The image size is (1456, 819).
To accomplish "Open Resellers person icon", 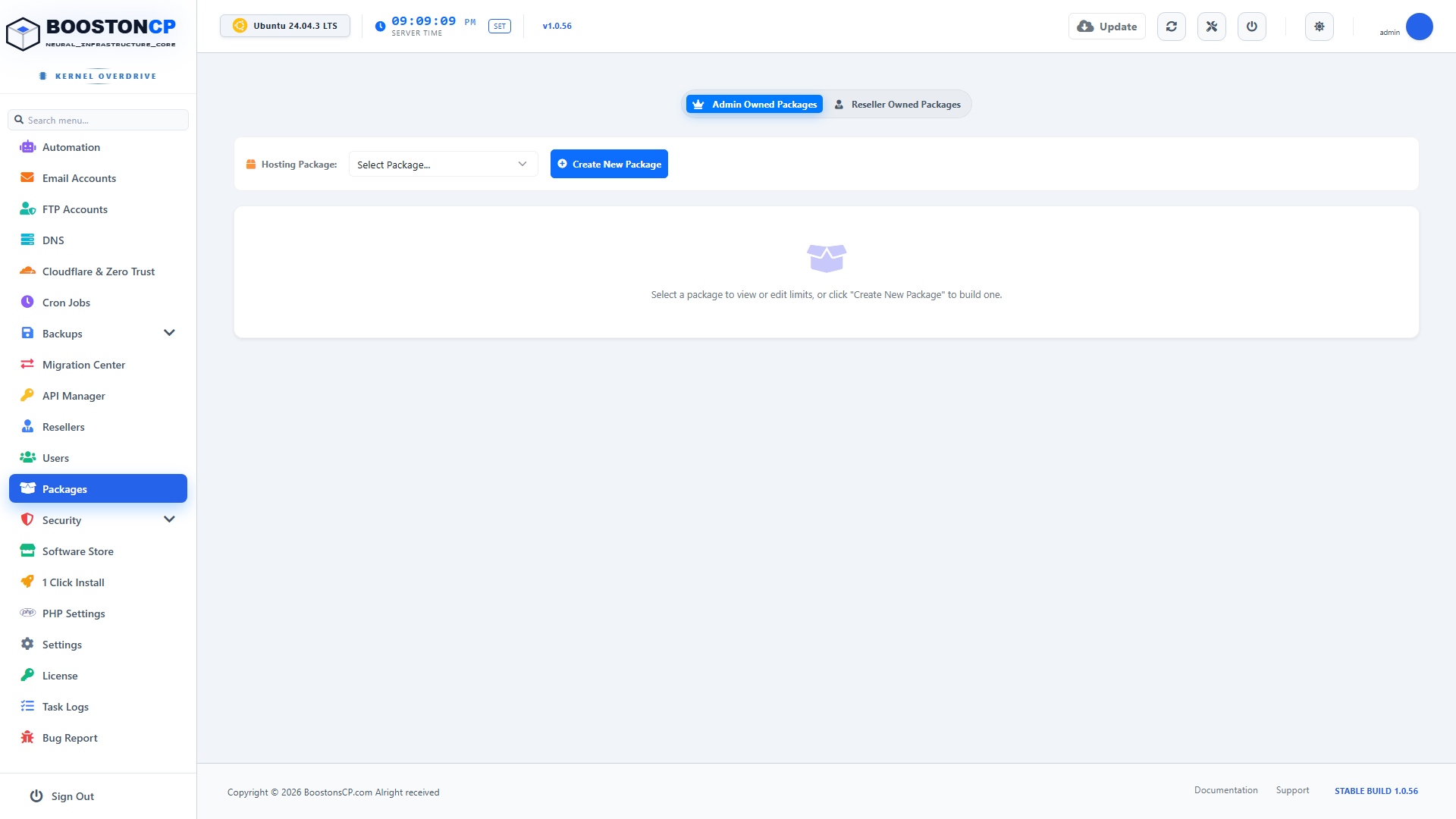I will 27,427.
